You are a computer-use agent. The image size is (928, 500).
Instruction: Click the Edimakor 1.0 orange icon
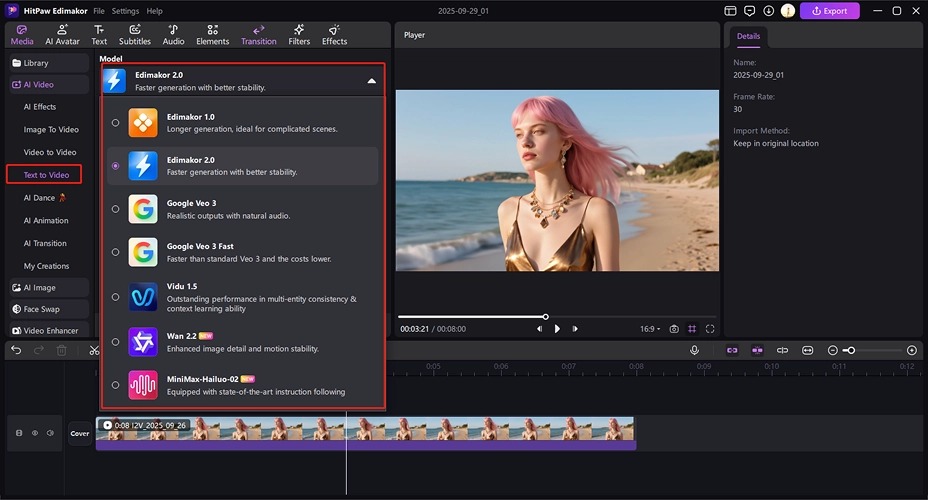(143, 122)
